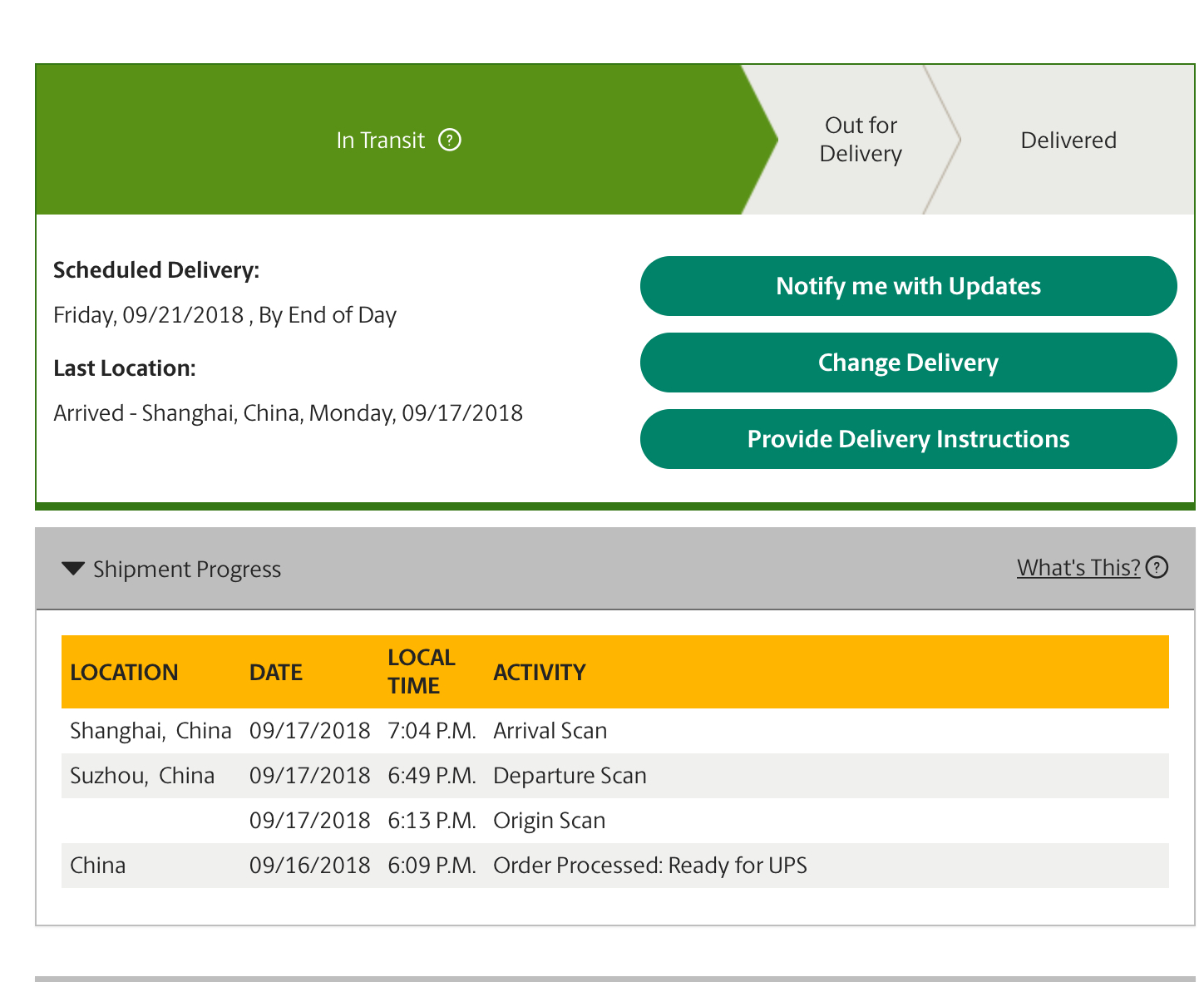
Task: Click the Shipment Progress header label
Action: (187, 570)
